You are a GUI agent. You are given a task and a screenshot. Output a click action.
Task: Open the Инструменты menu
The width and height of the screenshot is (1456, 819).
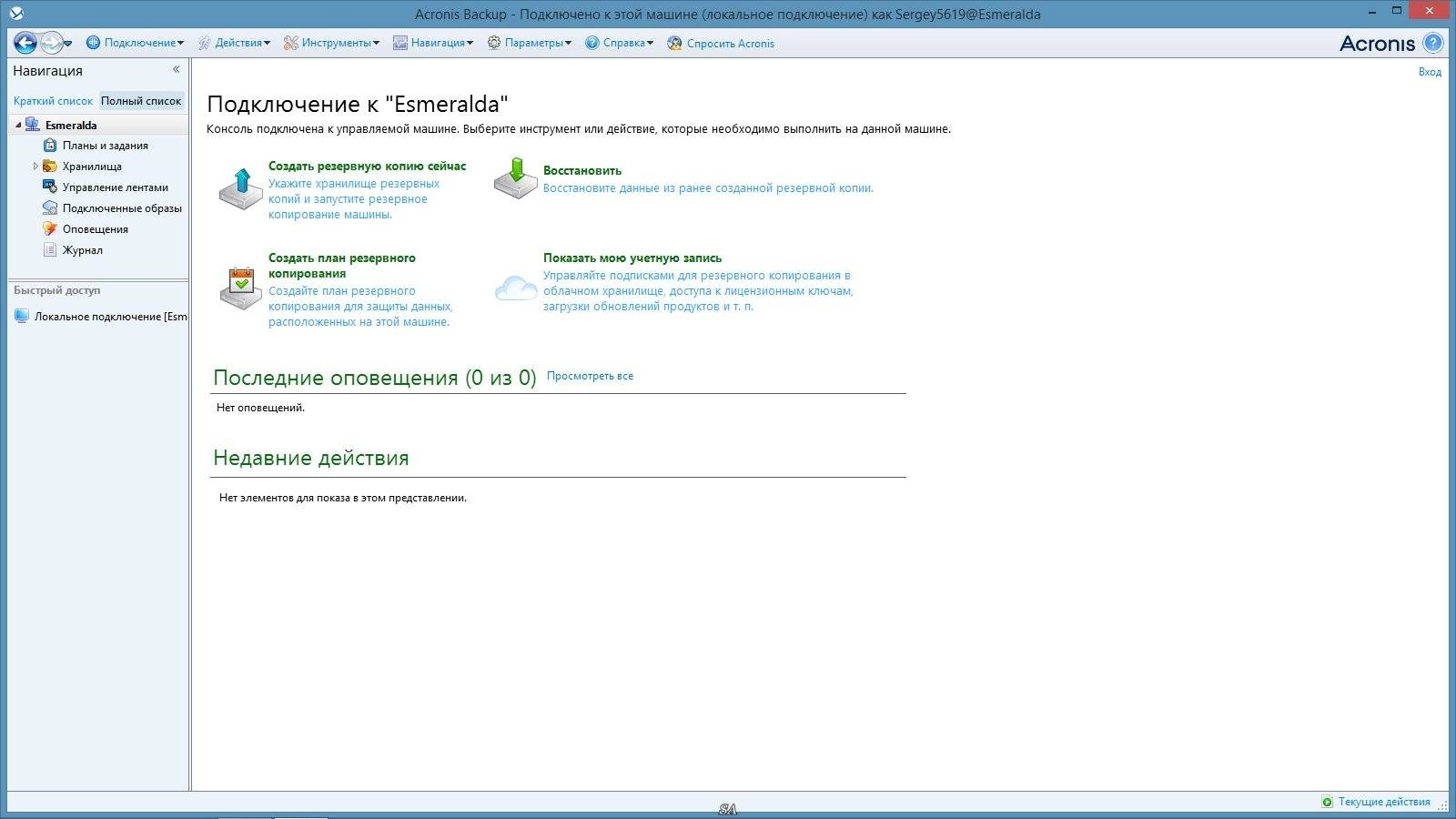(340, 43)
